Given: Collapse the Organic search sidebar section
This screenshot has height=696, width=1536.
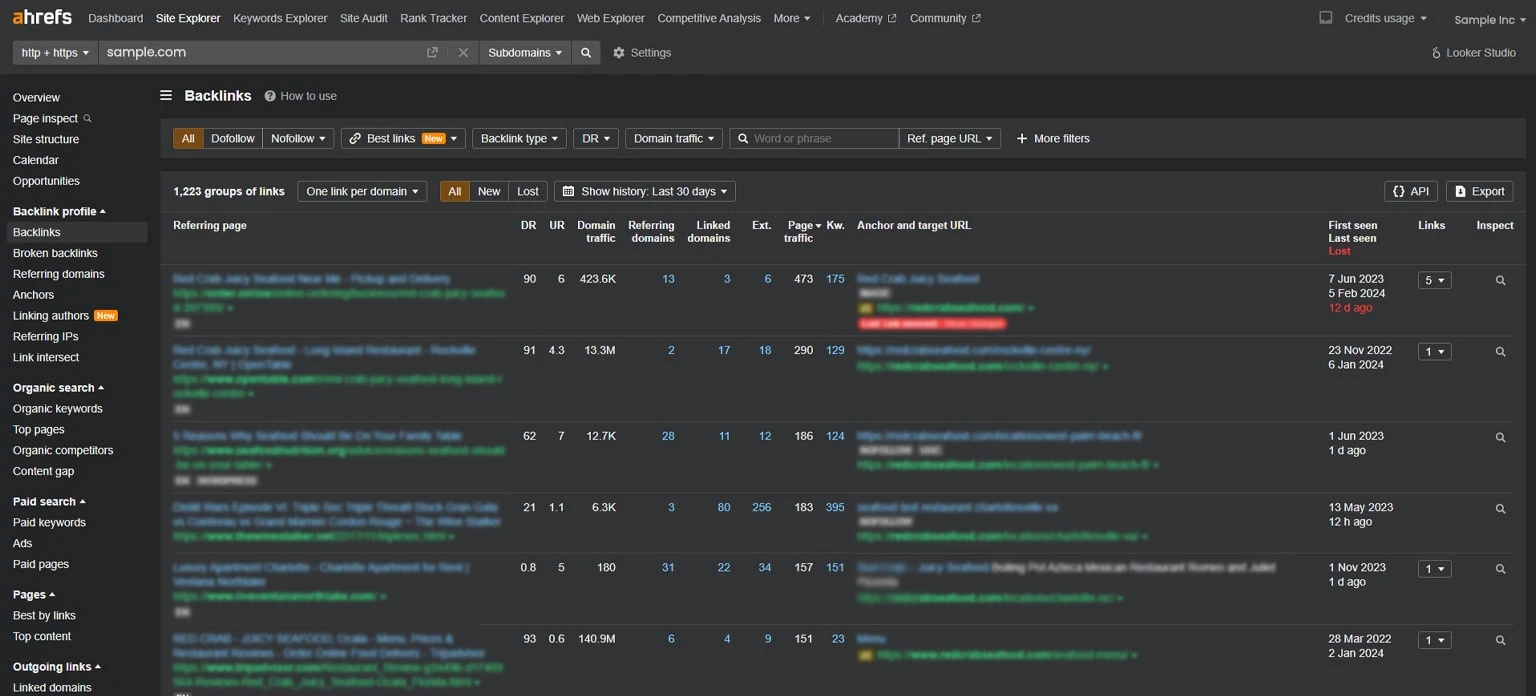Looking at the screenshot, I should point(58,388).
